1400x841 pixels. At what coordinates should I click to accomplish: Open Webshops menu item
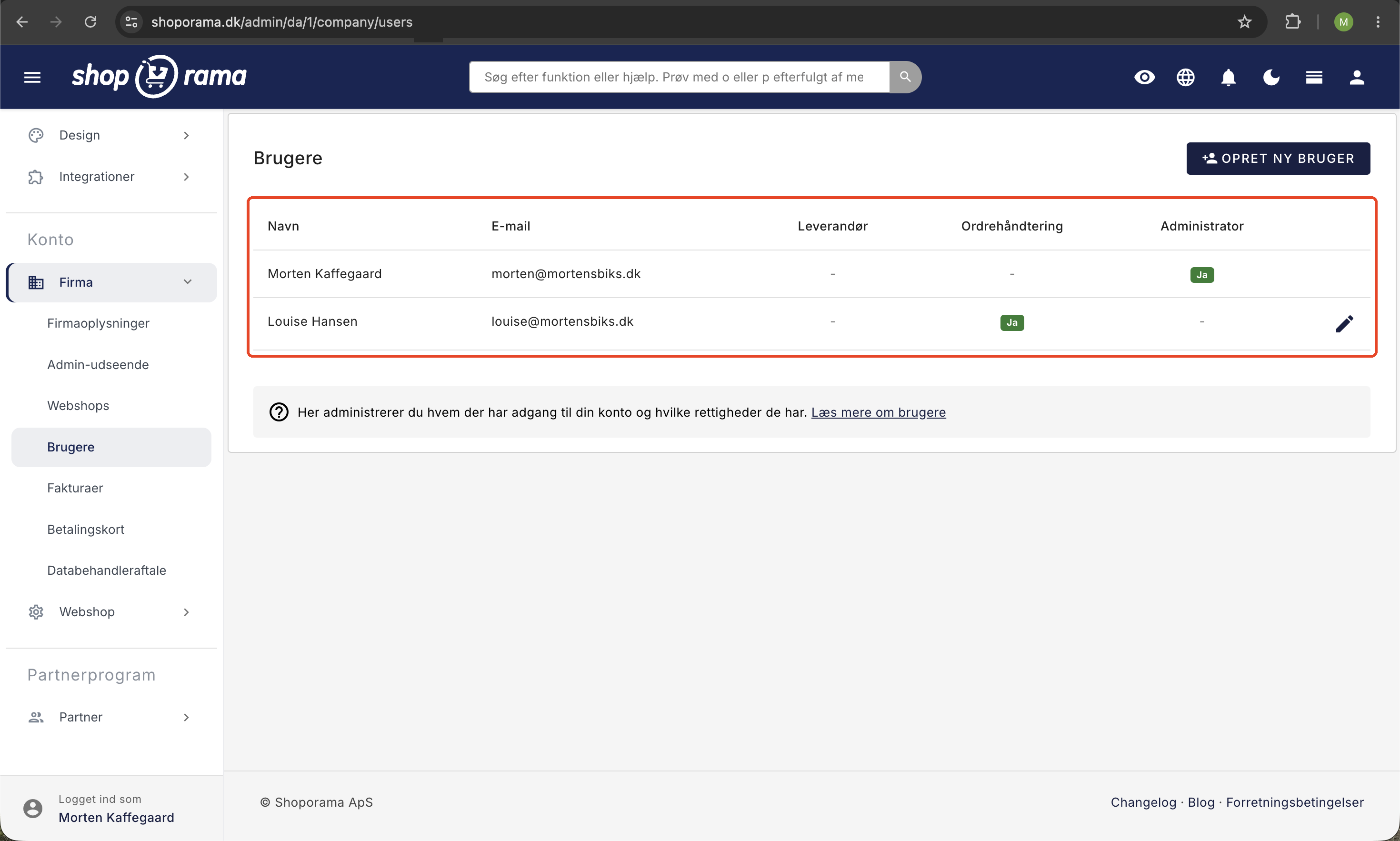[78, 406]
